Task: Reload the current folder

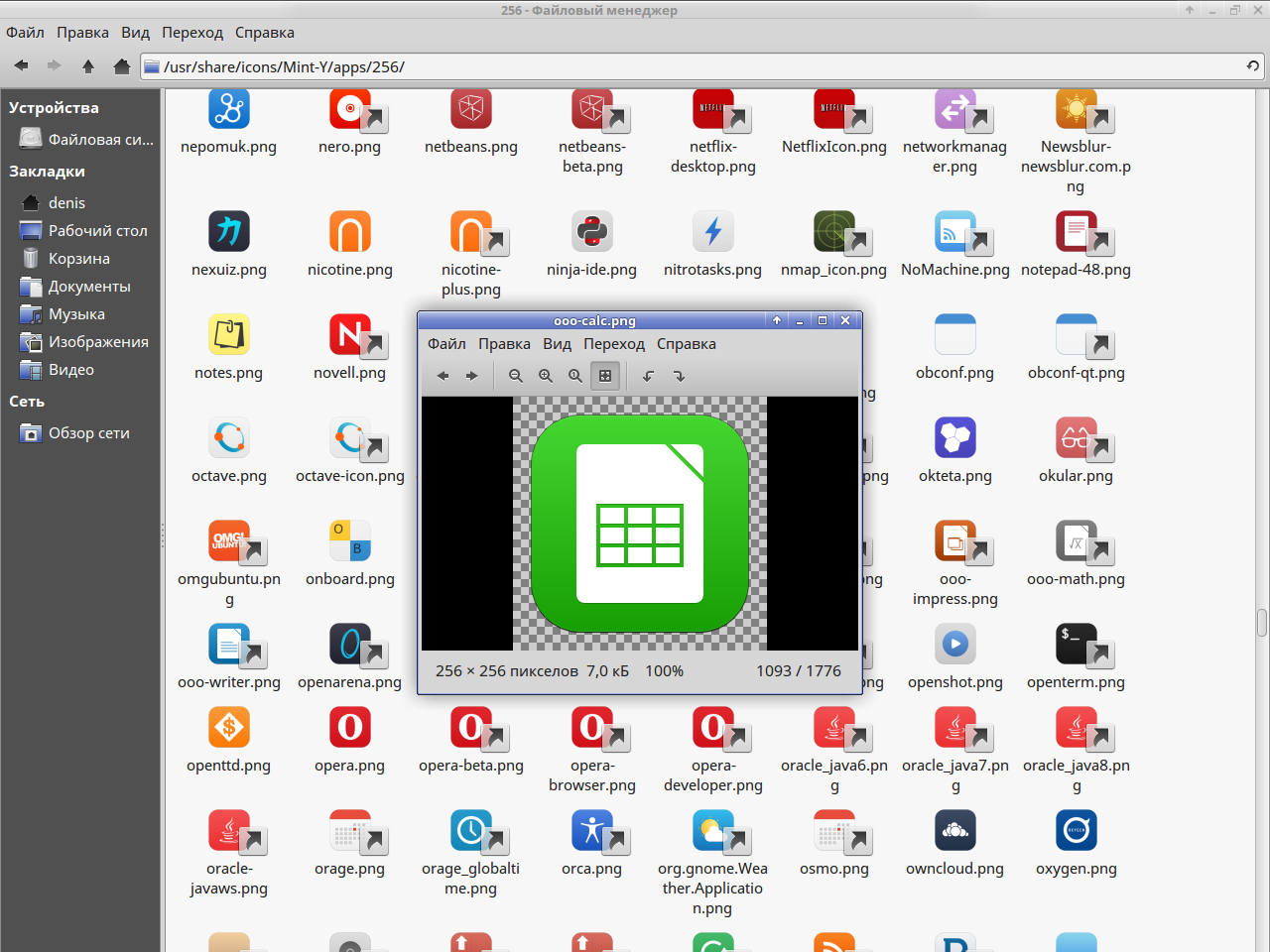Action: tap(1253, 66)
